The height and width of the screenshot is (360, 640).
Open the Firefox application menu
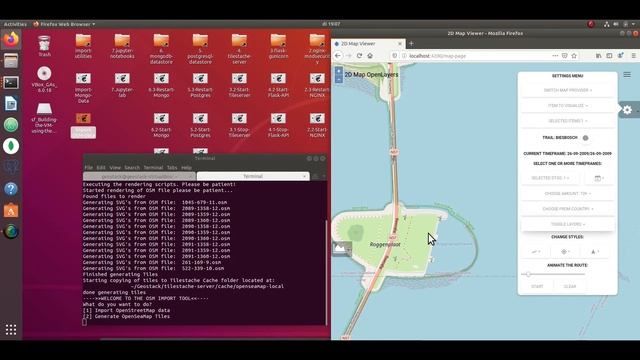click(633, 56)
